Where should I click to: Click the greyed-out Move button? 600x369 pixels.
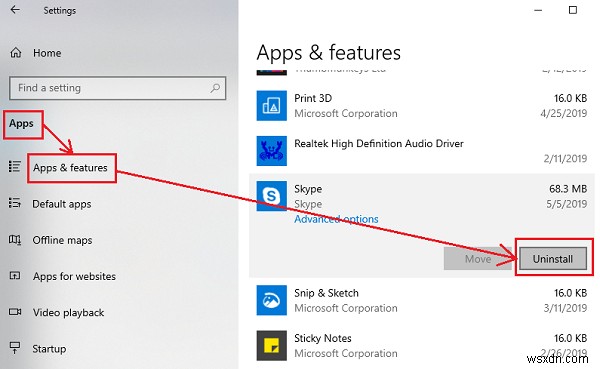pos(478,259)
